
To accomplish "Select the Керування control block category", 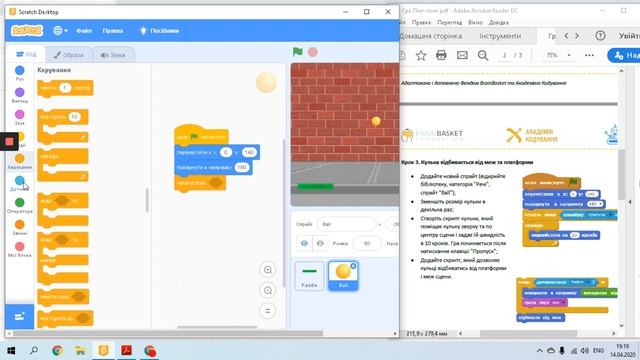I will (x=20, y=161).
